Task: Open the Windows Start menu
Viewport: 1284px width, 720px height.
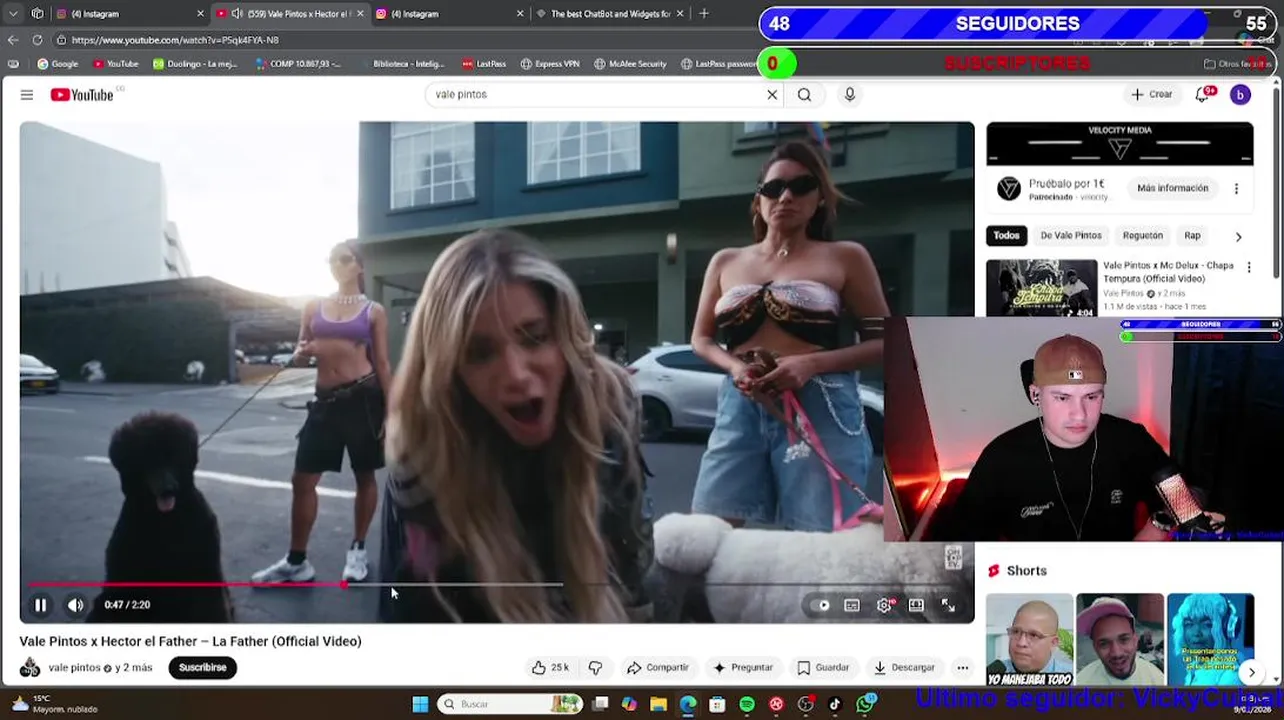Action: click(421, 704)
